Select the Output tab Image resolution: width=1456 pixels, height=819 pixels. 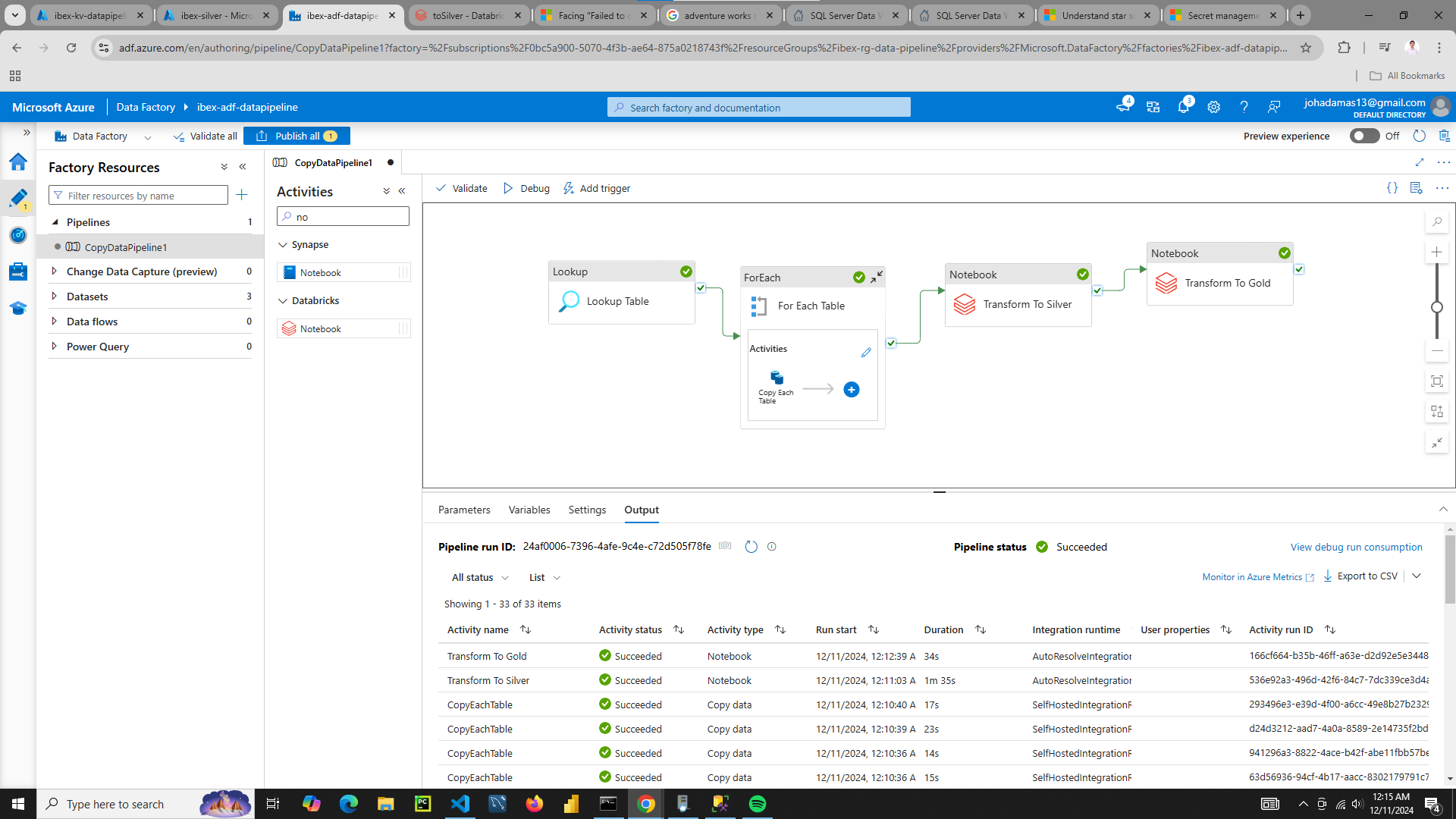642,510
